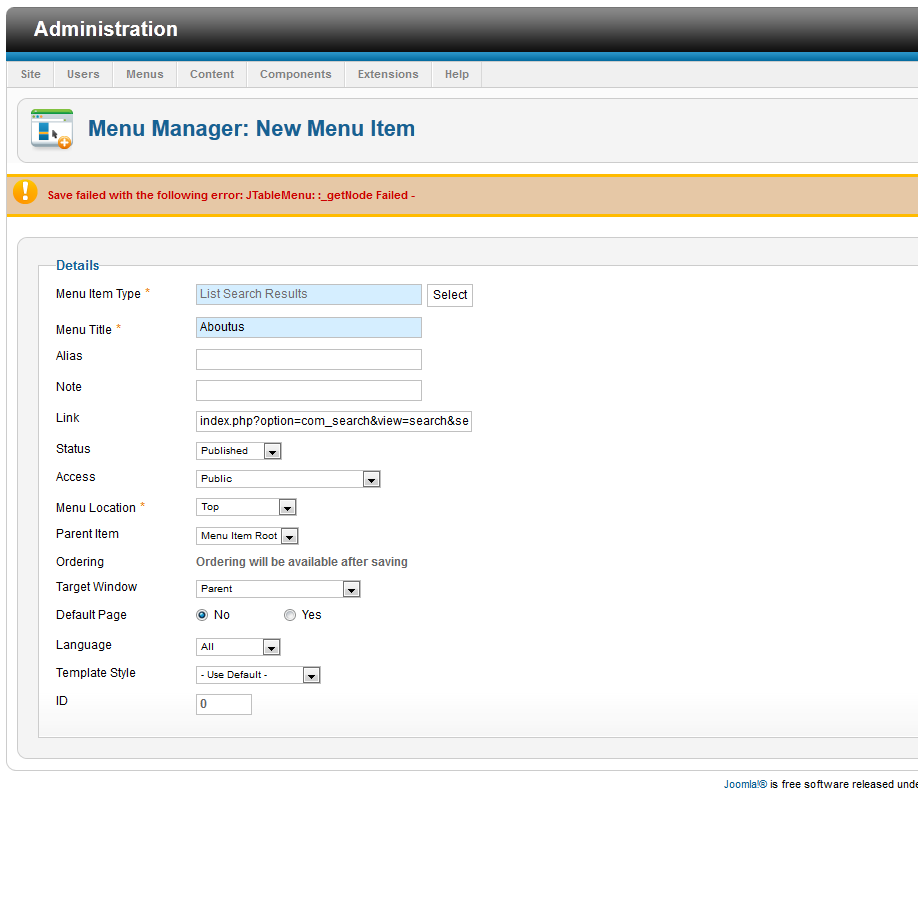
Task: Open the Help menu
Action: (x=457, y=74)
